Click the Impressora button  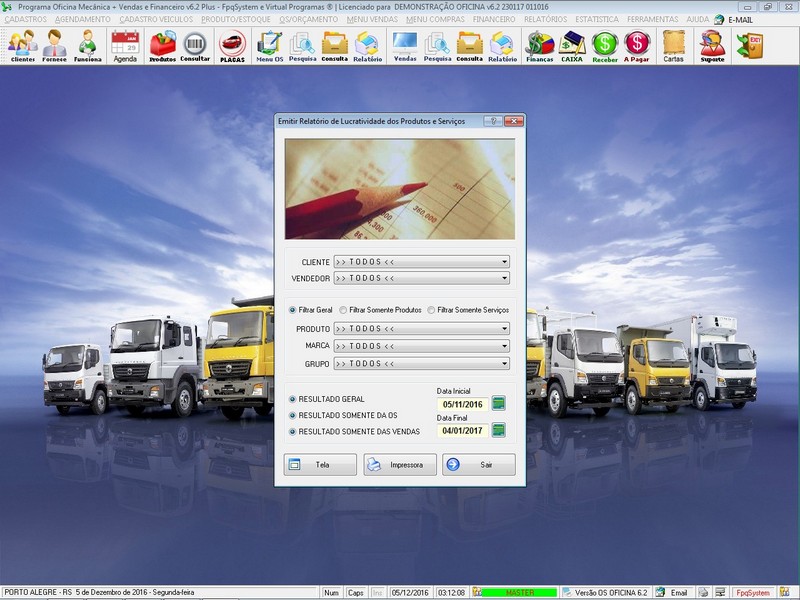tap(400, 464)
